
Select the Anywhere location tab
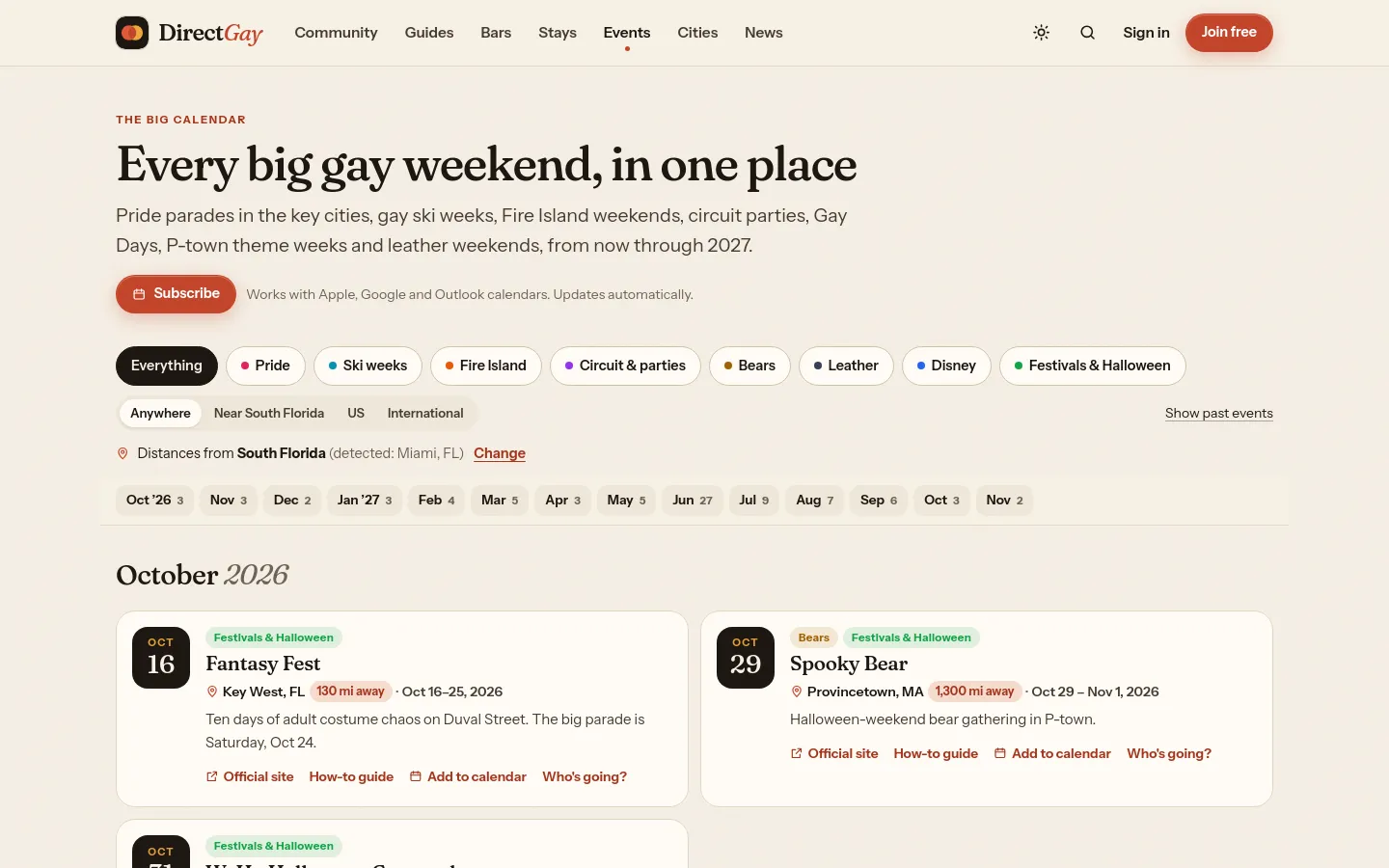[x=160, y=414]
